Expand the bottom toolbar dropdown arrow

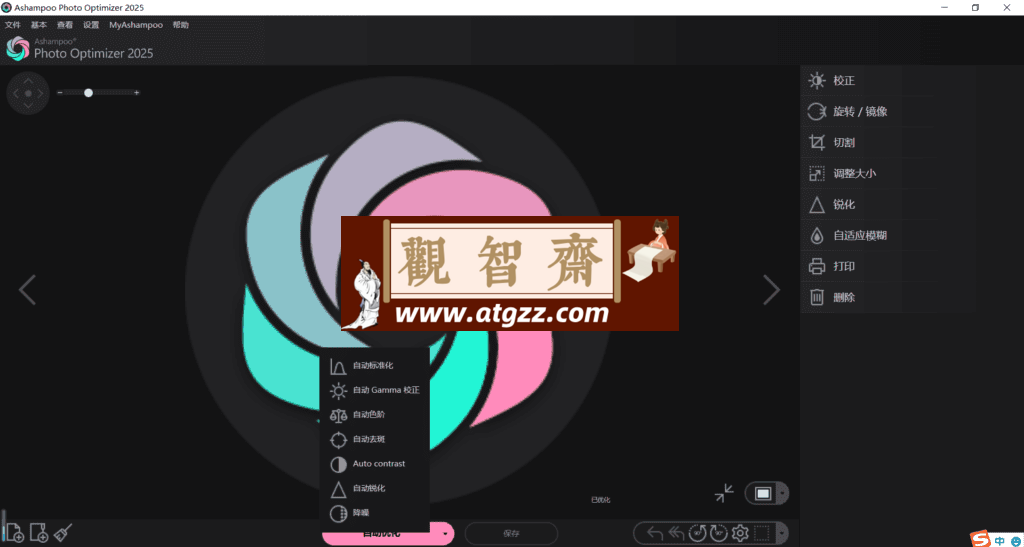pos(782,533)
